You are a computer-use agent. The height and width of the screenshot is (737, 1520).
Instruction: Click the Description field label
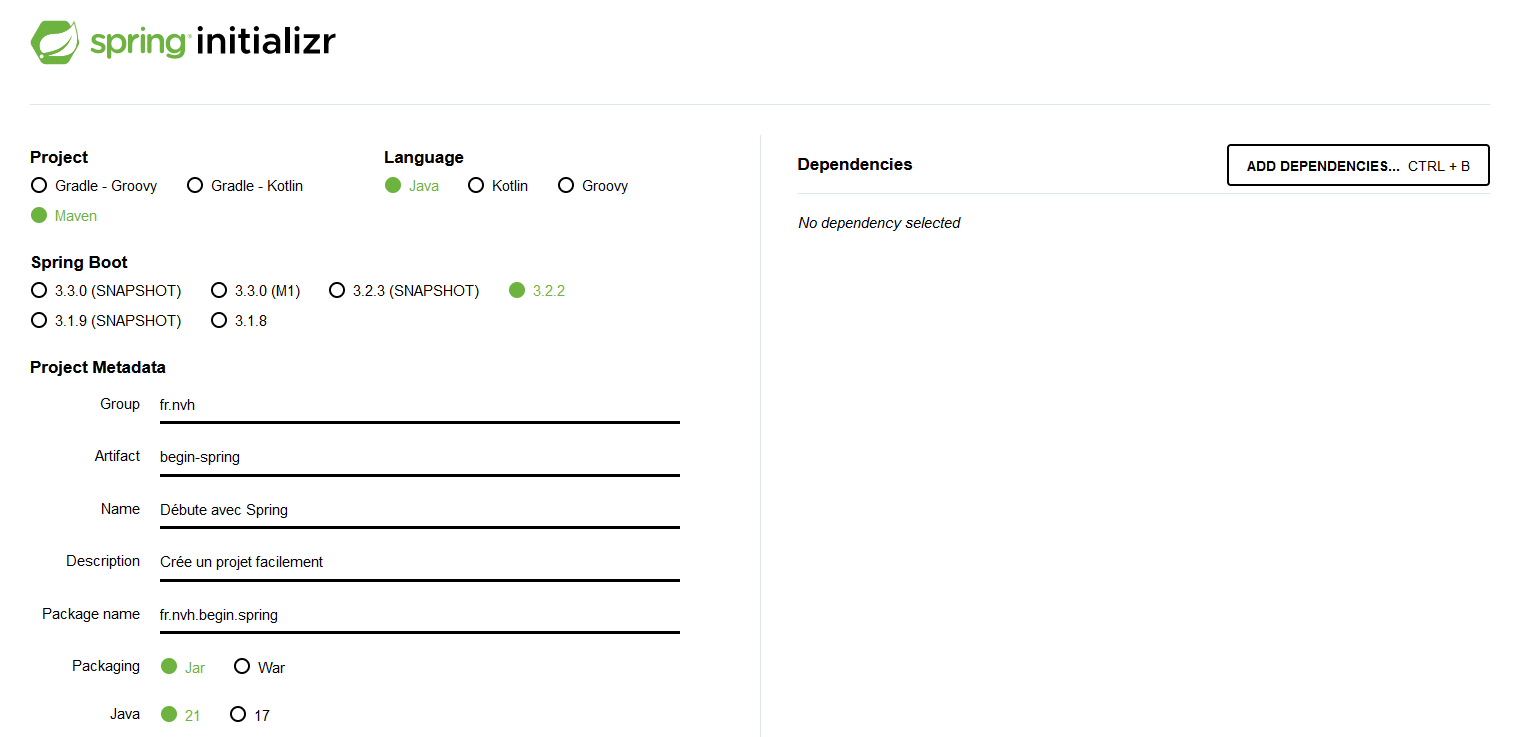tap(103, 561)
